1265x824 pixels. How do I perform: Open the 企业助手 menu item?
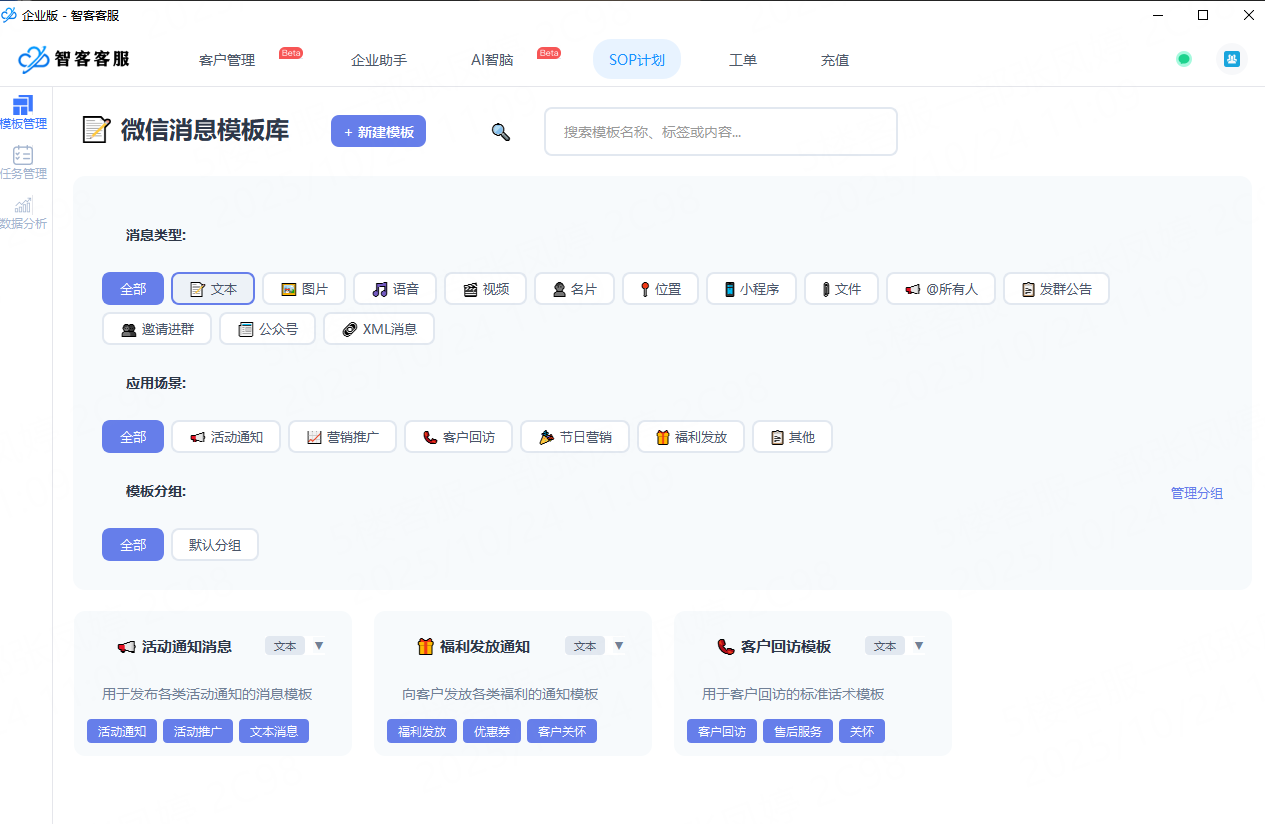(379, 59)
